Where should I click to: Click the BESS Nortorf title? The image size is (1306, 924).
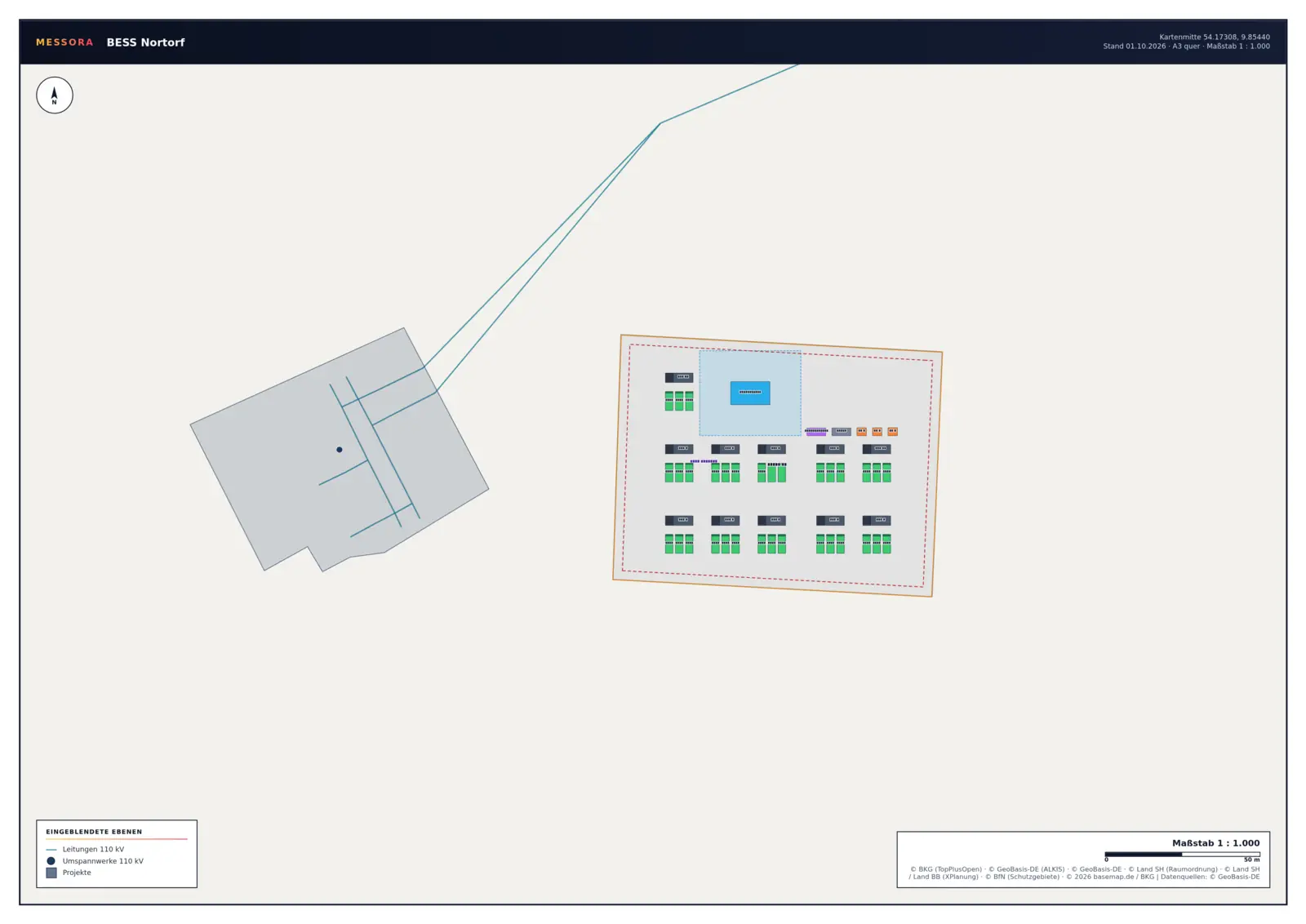point(145,42)
